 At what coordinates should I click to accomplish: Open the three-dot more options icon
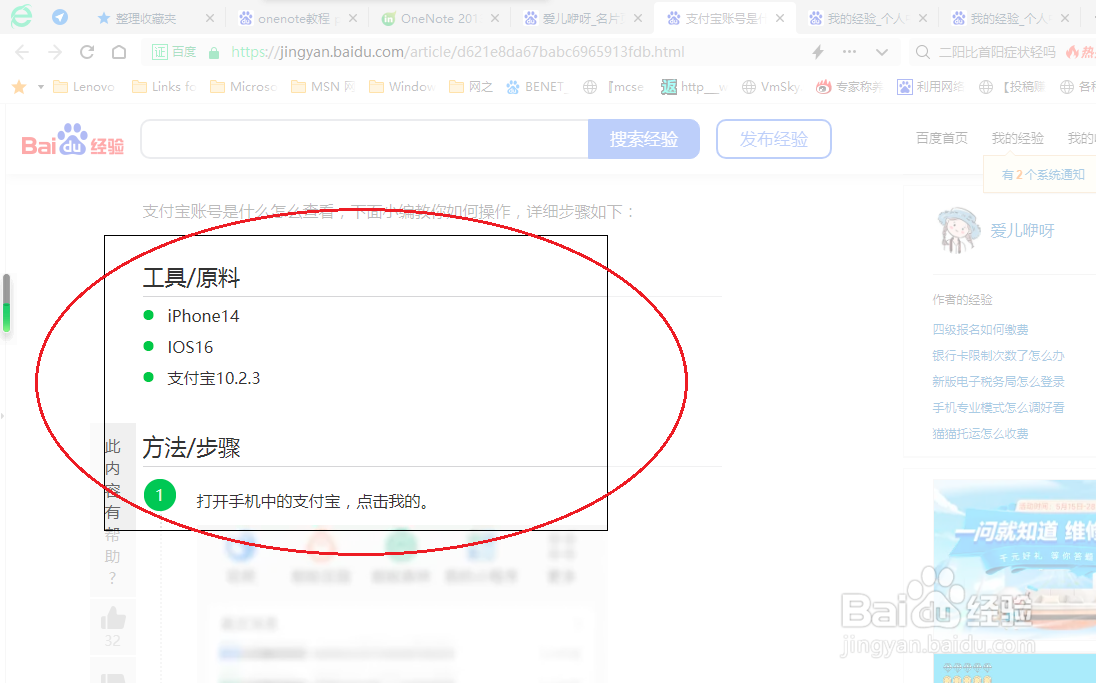(849, 52)
